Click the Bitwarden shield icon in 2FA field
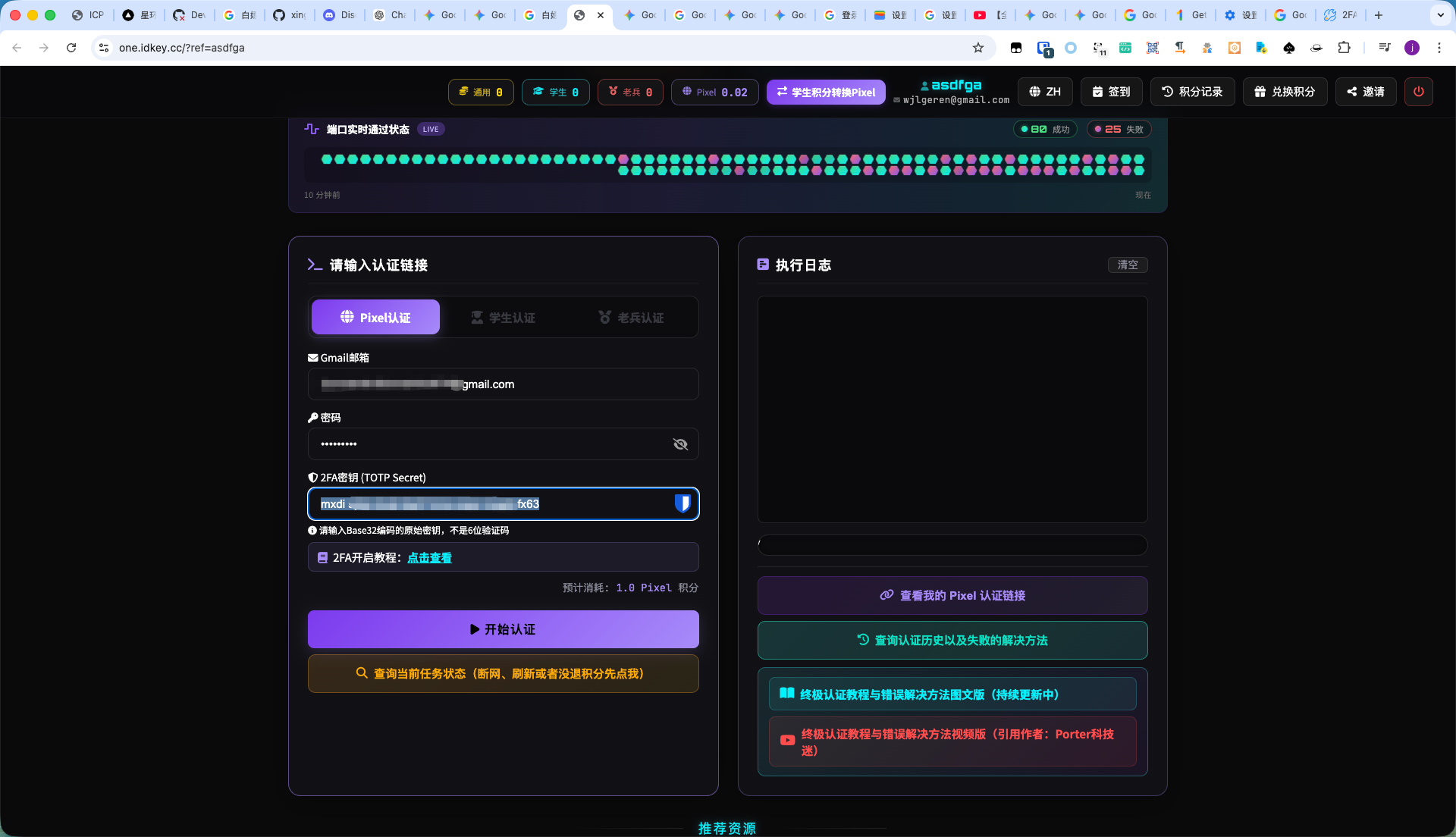 [682, 503]
